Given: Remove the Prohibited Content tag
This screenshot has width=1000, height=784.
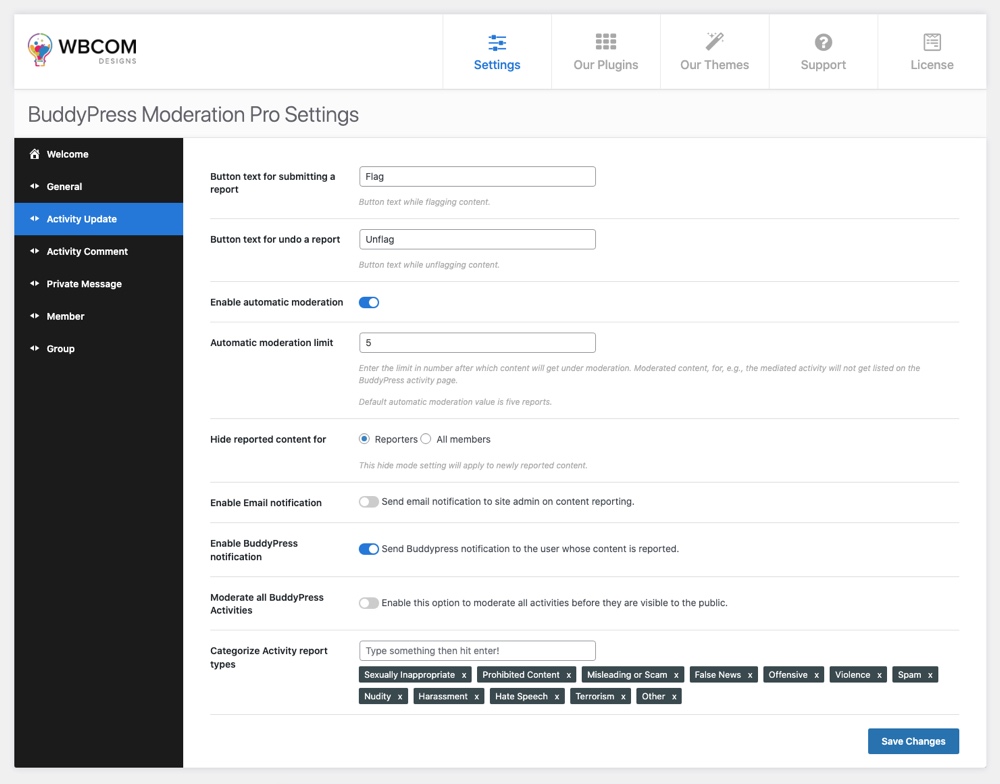Looking at the screenshot, I should click(x=568, y=675).
